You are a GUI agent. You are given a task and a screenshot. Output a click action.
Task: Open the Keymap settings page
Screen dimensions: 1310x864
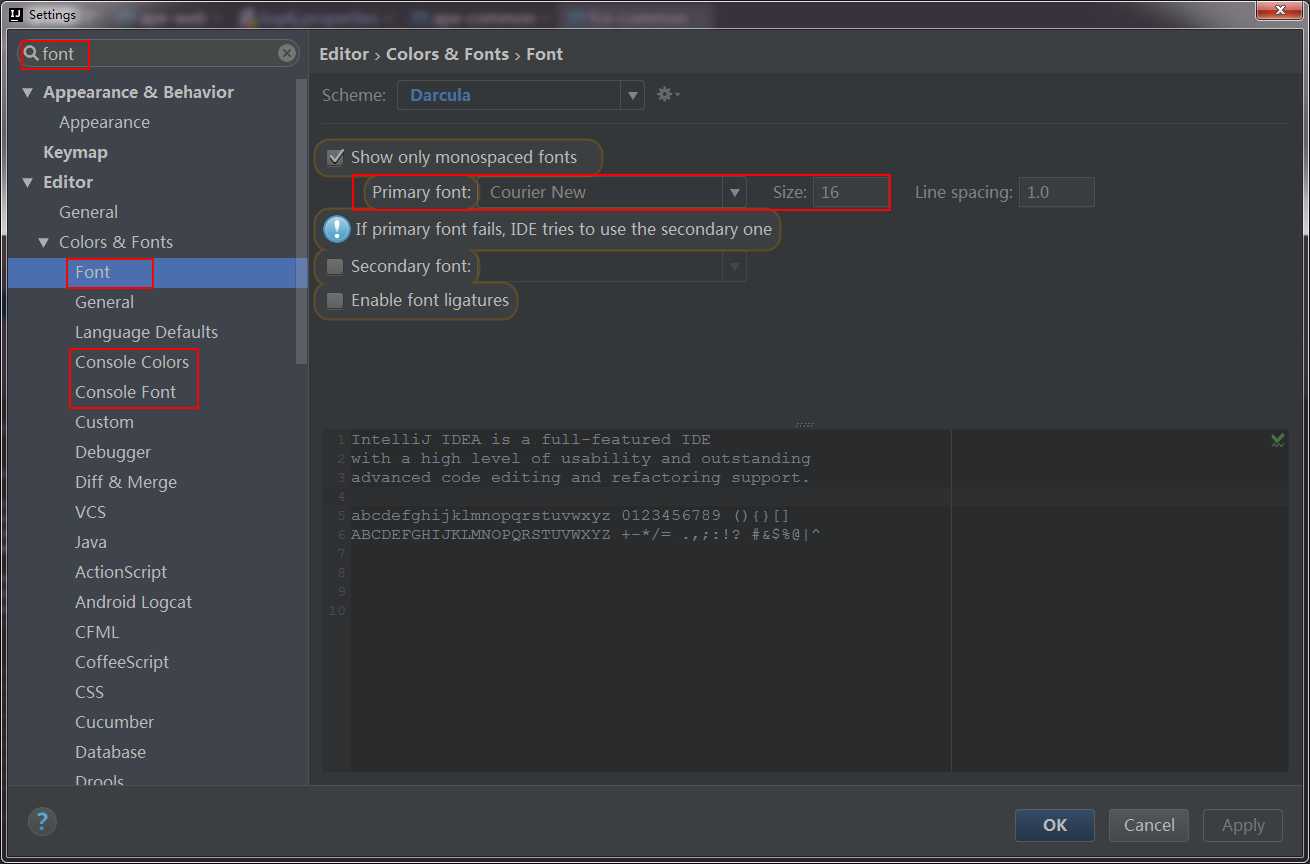pyautogui.click(x=75, y=152)
